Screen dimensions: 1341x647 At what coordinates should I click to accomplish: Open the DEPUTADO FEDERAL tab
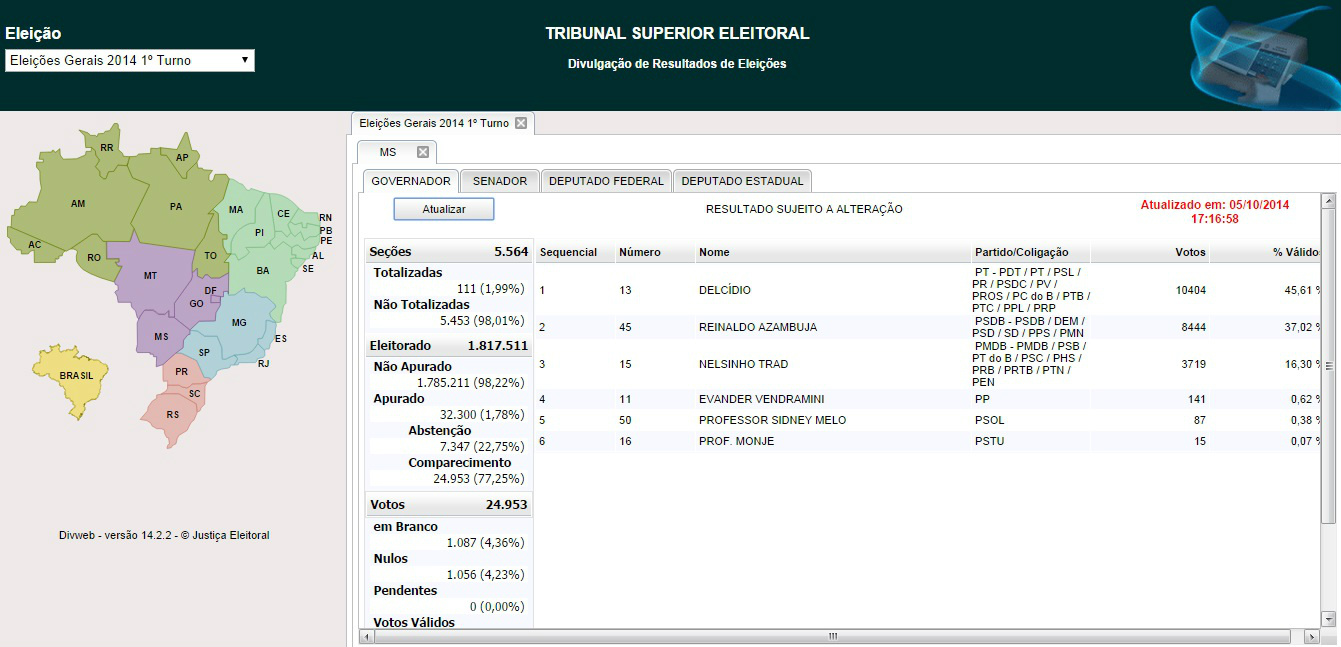pyautogui.click(x=606, y=181)
